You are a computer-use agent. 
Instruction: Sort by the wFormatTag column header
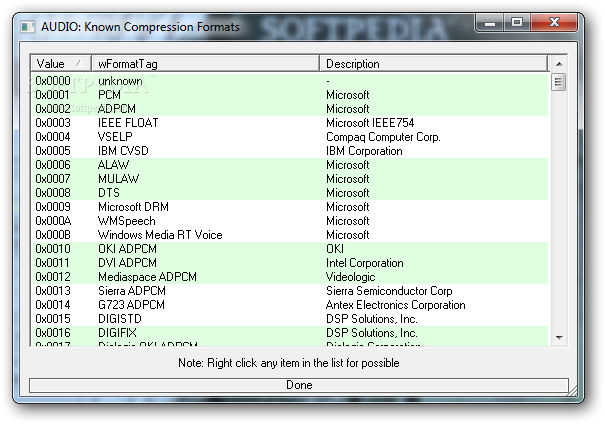pos(205,64)
